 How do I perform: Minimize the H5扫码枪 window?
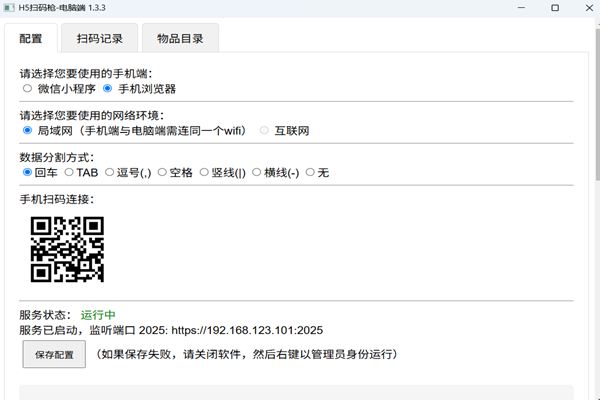click(521, 8)
